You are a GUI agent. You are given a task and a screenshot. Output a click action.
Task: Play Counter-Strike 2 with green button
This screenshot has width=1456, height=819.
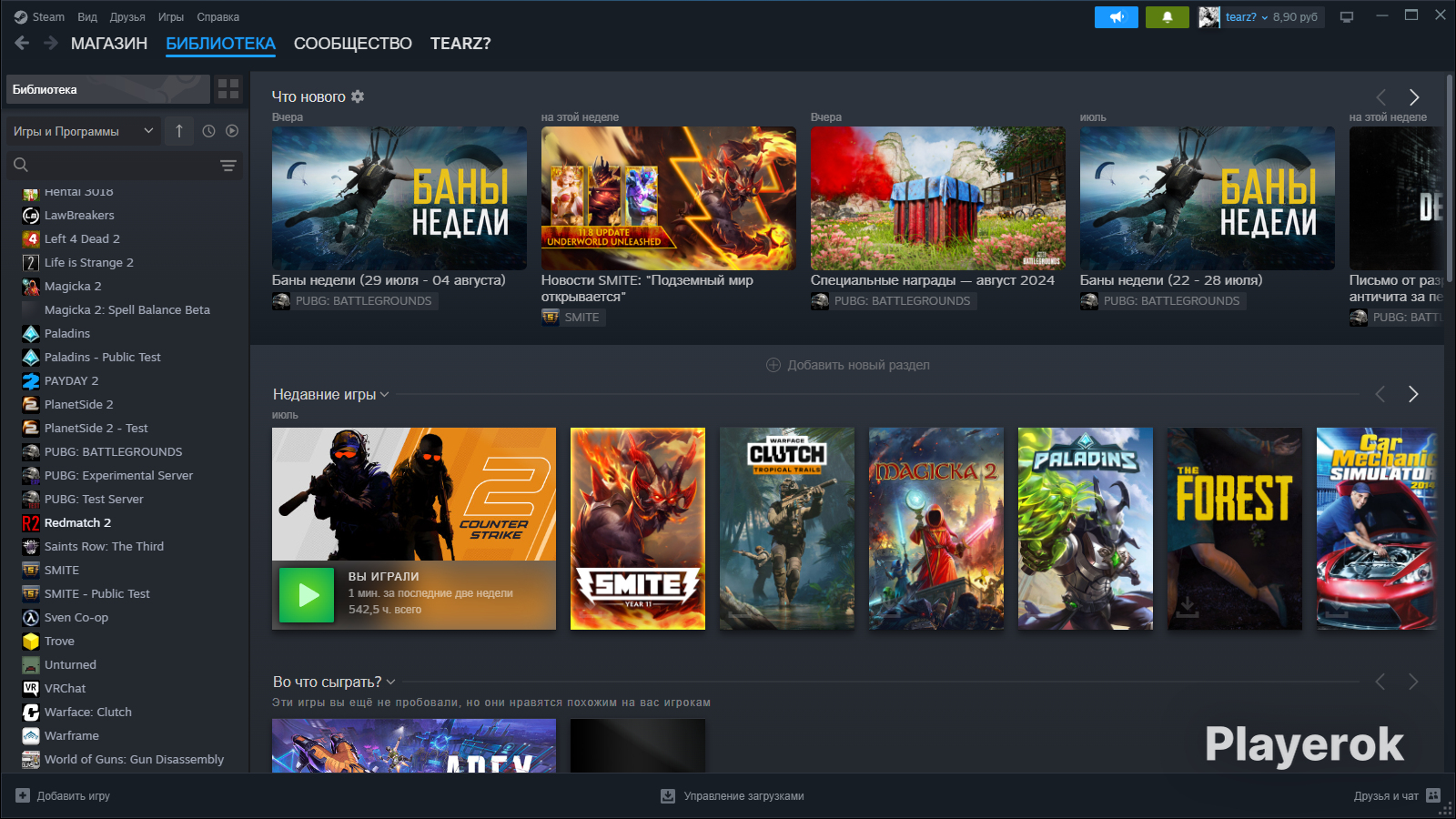point(307,595)
